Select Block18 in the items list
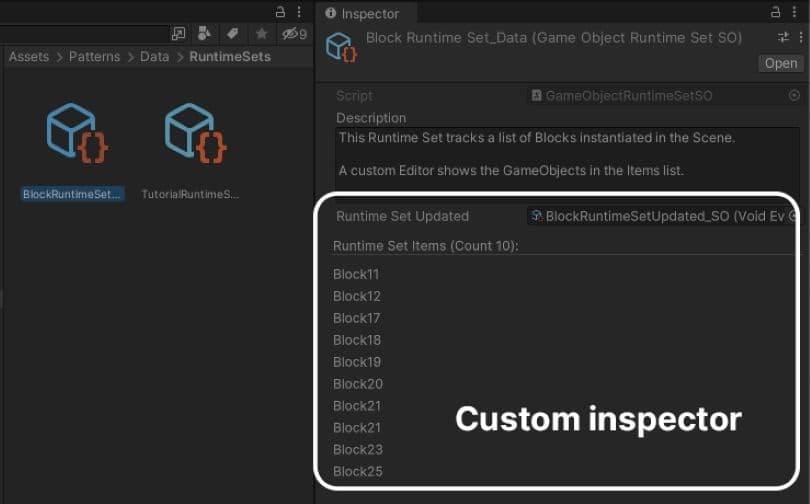Image resolution: width=810 pixels, height=504 pixels. coord(357,340)
